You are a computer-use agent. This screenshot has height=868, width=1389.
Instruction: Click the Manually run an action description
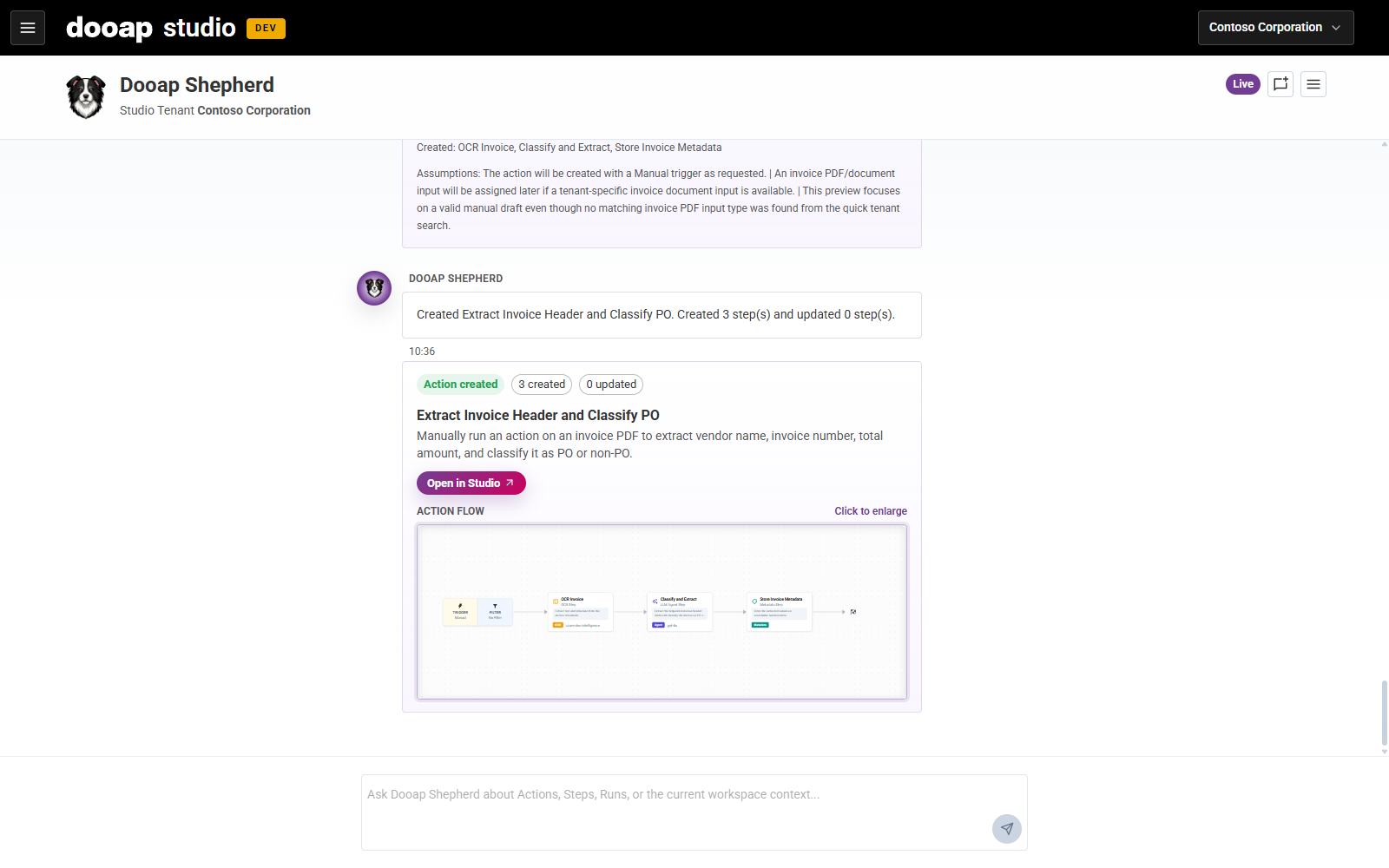[x=650, y=444]
